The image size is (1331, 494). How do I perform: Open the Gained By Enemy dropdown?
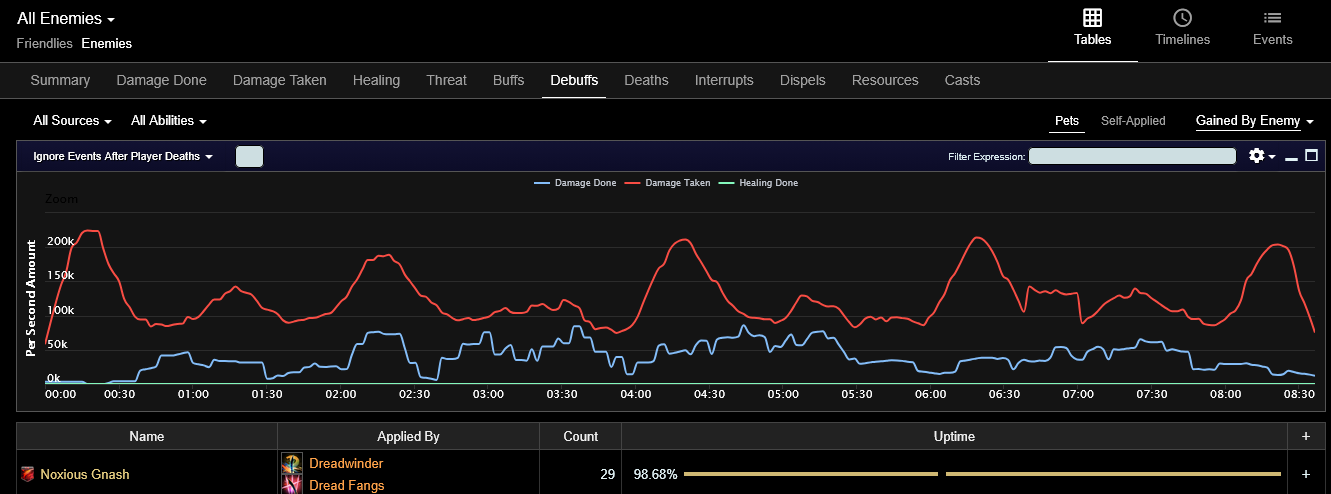[1255, 121]
